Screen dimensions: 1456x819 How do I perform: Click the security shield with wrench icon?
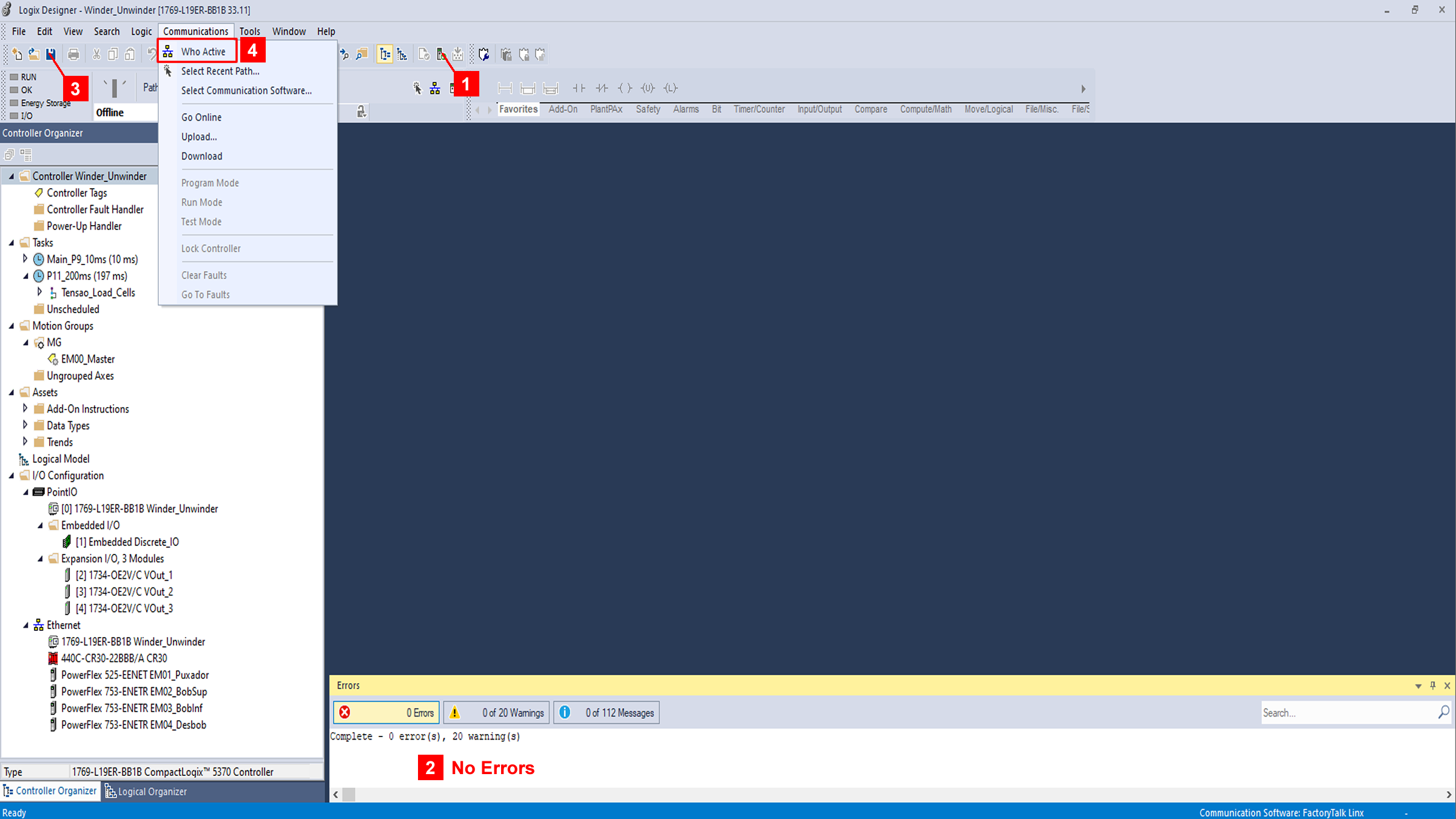click(x=484, y=55)
